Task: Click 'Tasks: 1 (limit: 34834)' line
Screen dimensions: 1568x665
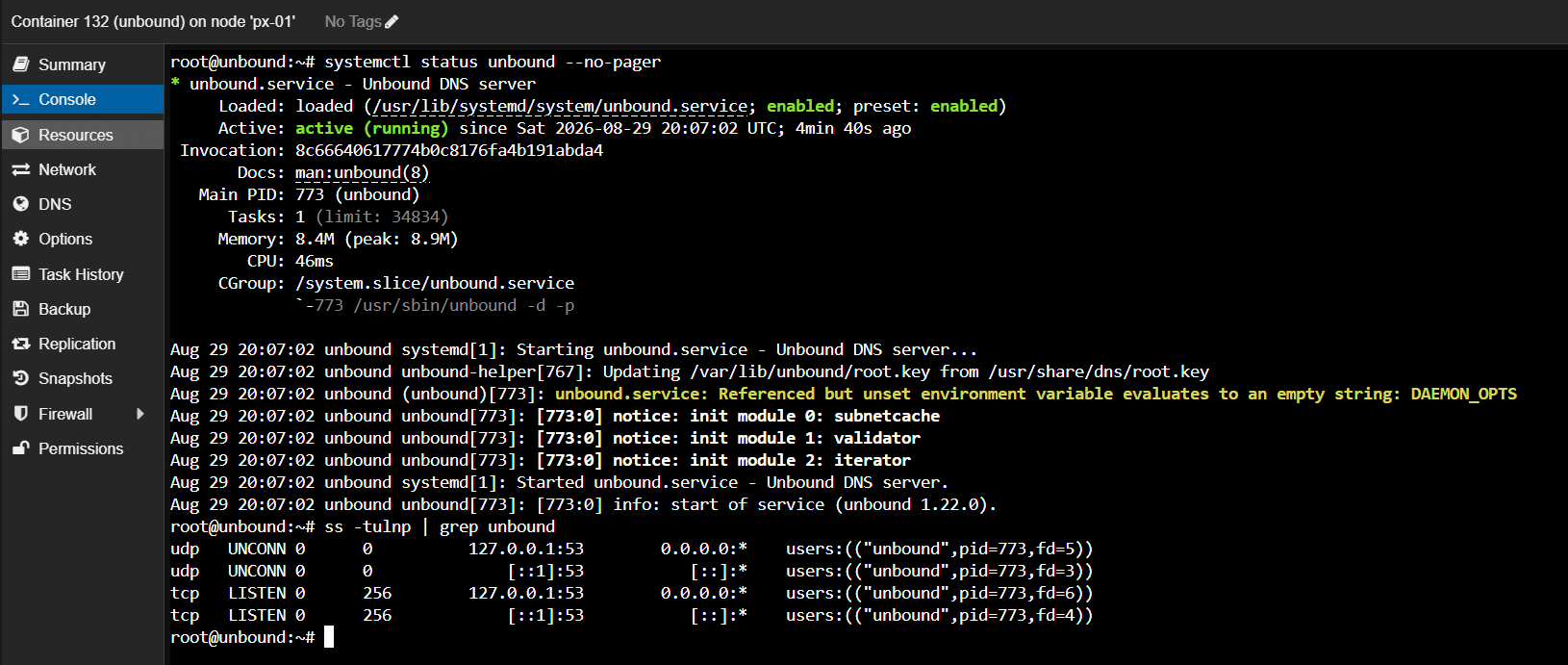Action: (x=339, y=217)
